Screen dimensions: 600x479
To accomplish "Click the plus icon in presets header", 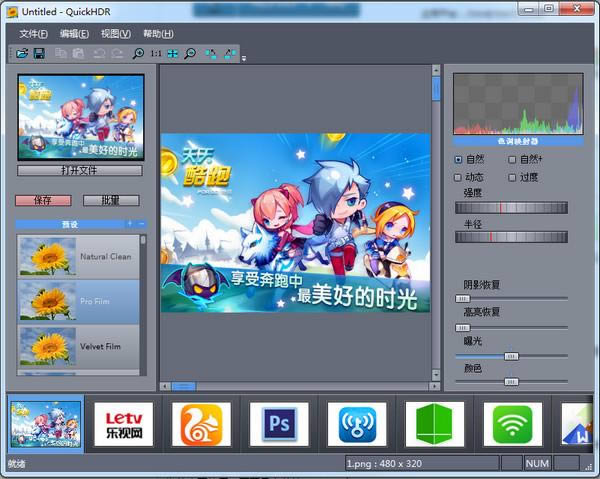I will (x=130, y=223).
